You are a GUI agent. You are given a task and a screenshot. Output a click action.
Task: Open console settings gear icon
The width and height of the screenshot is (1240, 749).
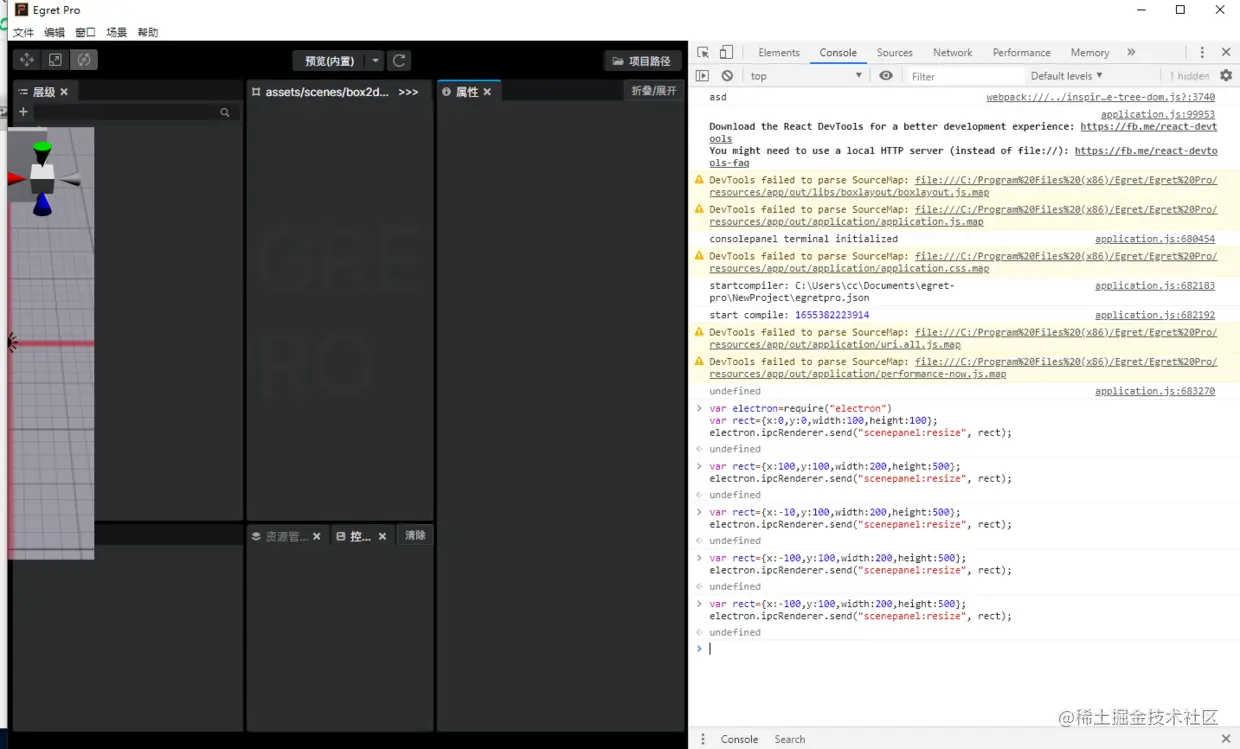[1226, 76]
